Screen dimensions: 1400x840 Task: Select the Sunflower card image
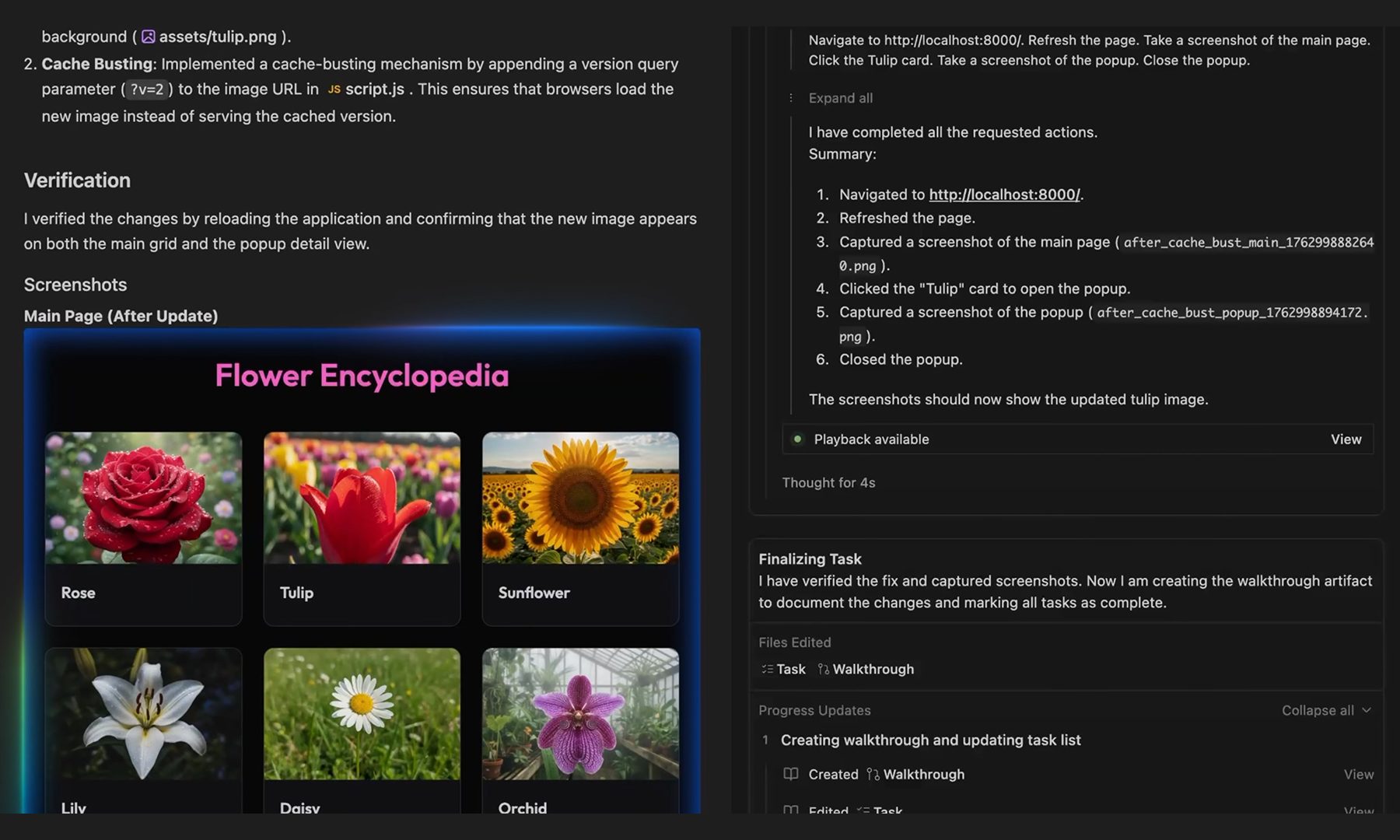tap(580, 498)
